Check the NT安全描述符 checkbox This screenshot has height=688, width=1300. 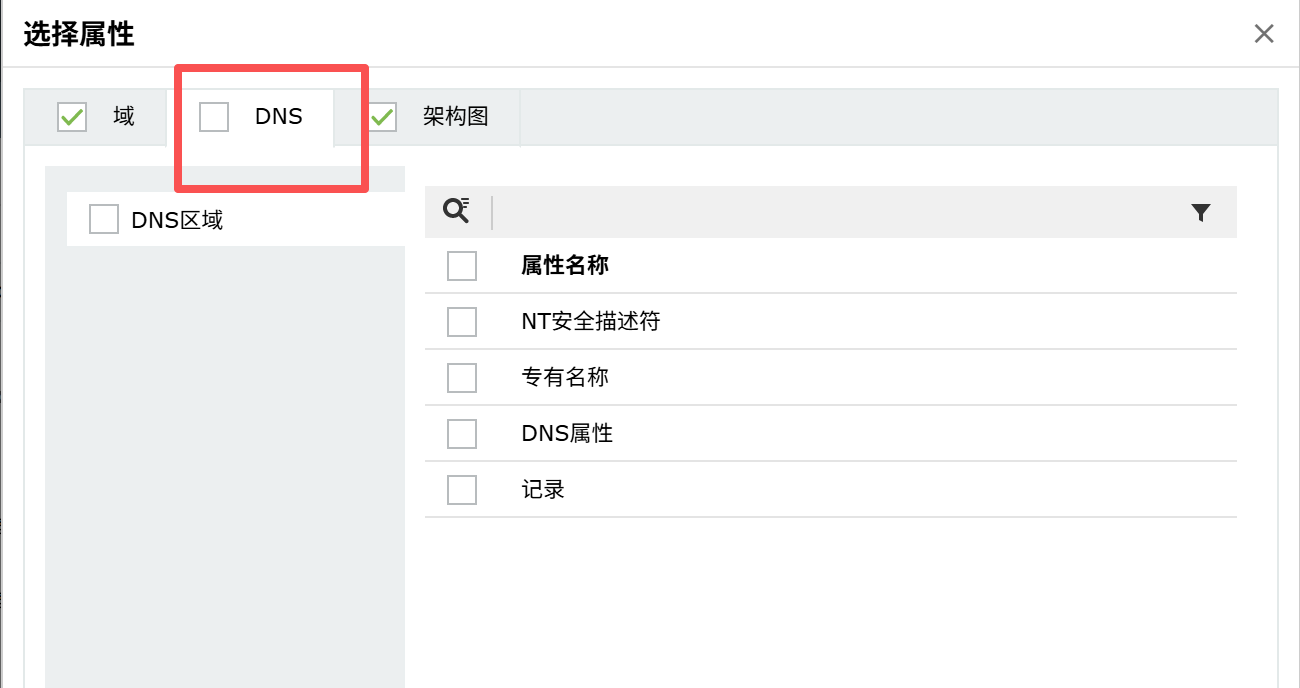pos(462,322)
